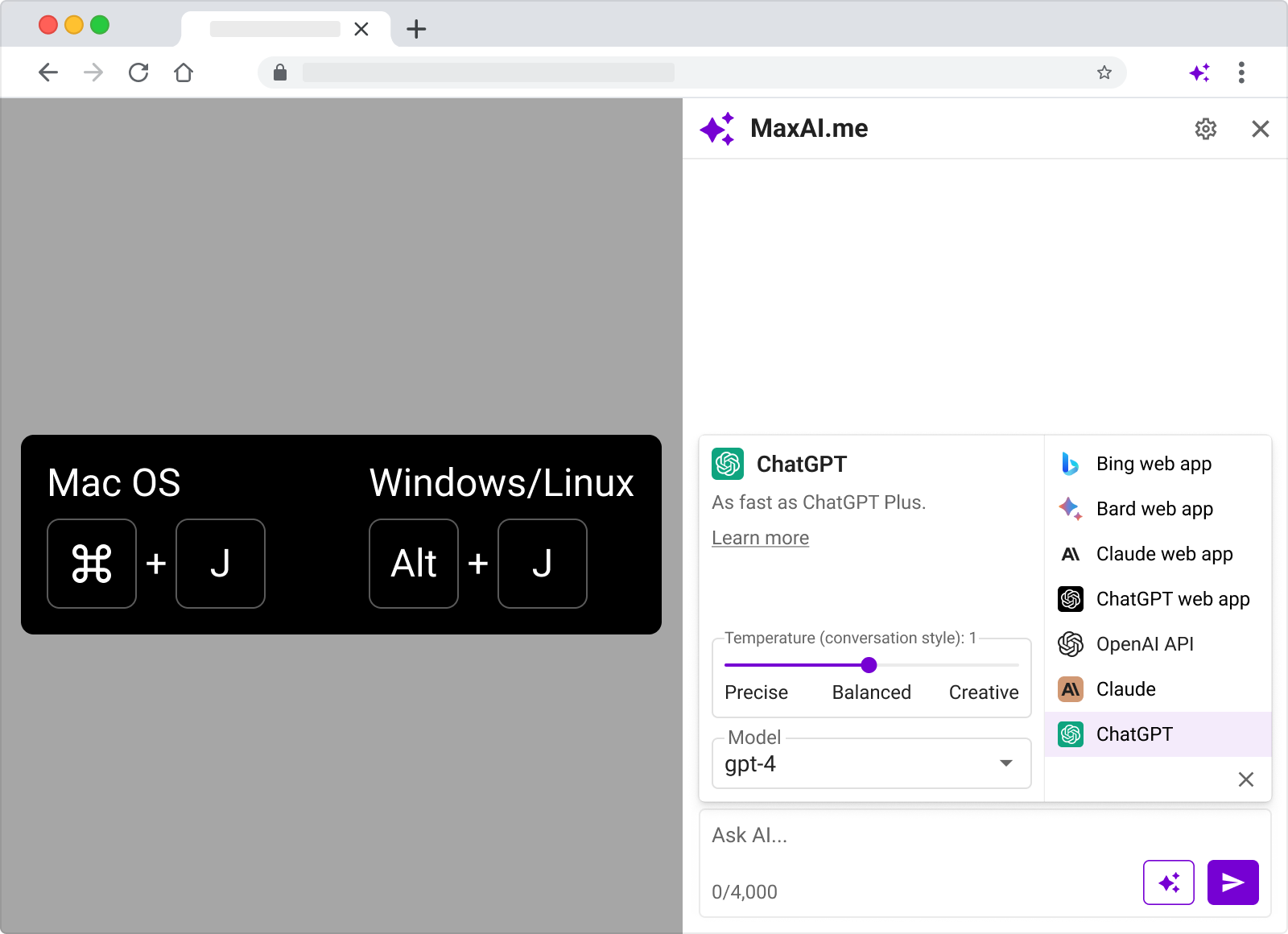Select Claude web app provider

point(1158,554)
